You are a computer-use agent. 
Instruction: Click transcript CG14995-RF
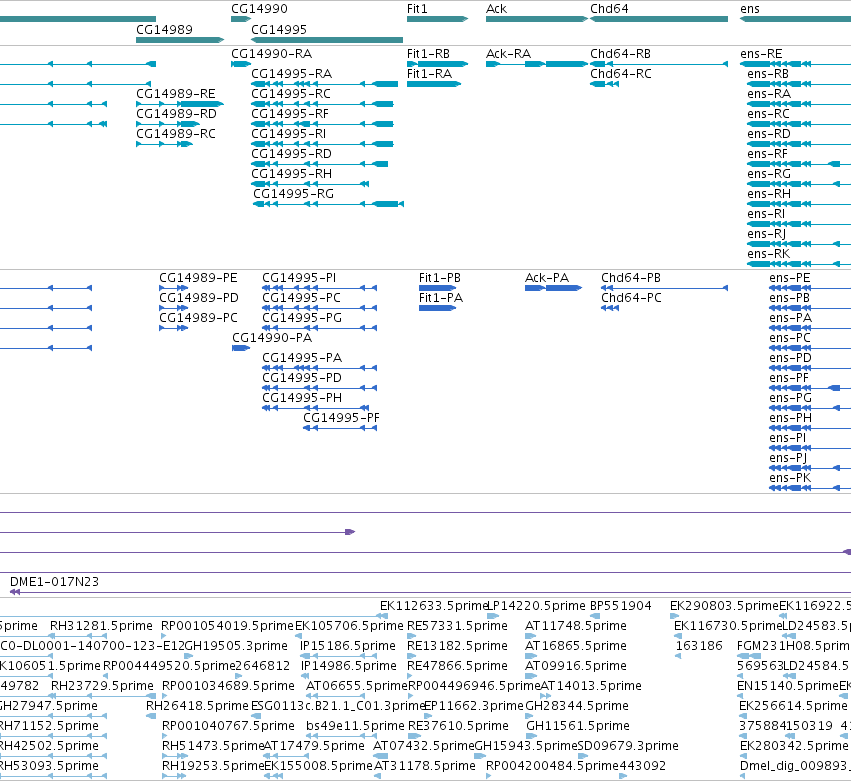pyautogui.click(x=322, y=124)
